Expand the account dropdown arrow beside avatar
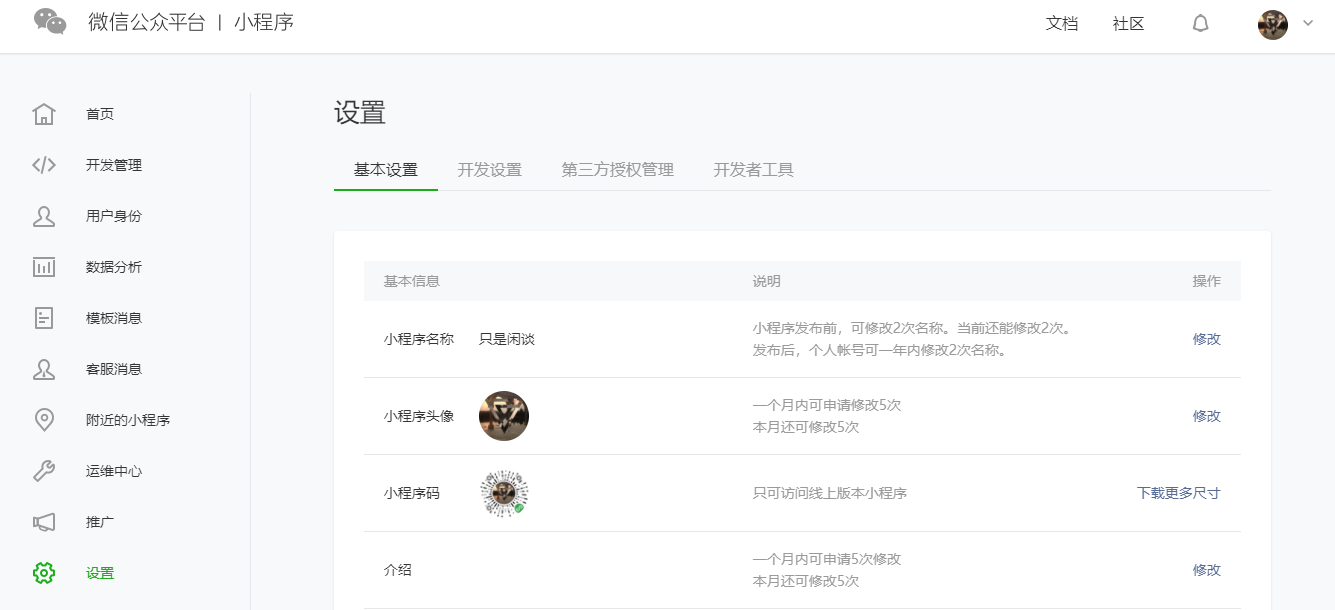Image resolution: width=1335 pixels, height=610 pixels. tap(1308, 24)
